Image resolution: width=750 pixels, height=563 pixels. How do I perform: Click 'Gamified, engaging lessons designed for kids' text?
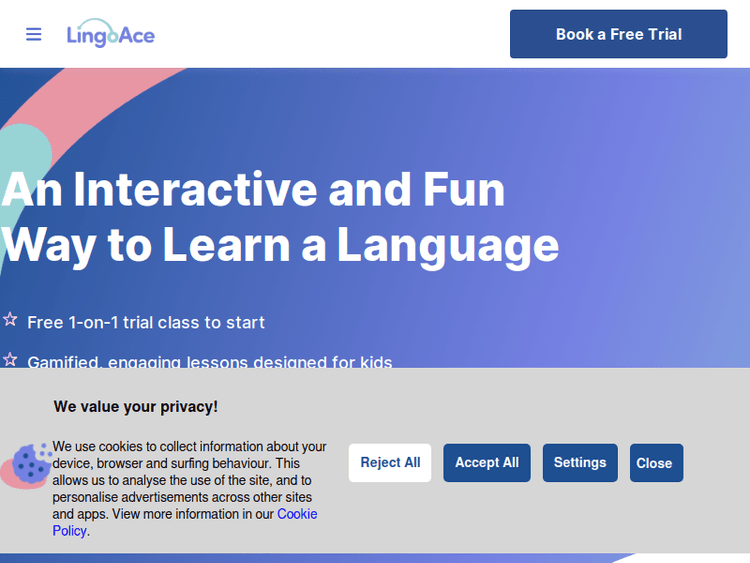click(x=210, y=361)
